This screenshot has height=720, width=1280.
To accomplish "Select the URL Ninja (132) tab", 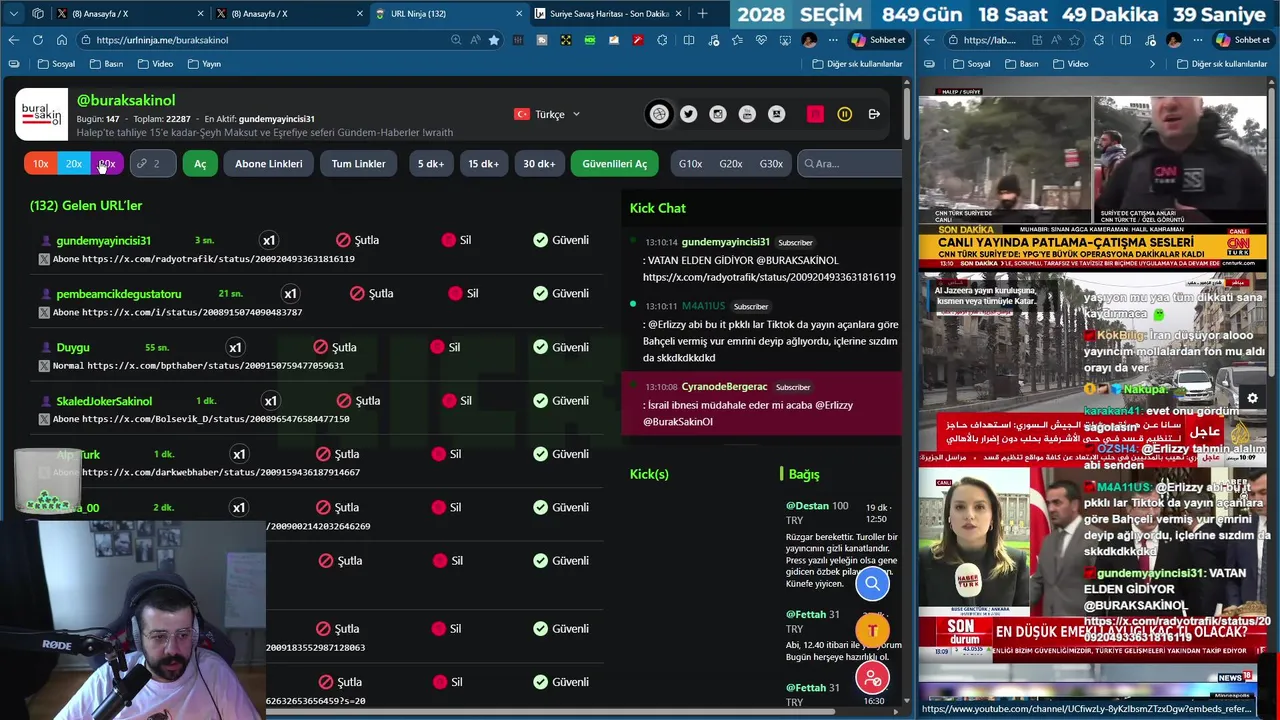I will [x=447, y=13].
